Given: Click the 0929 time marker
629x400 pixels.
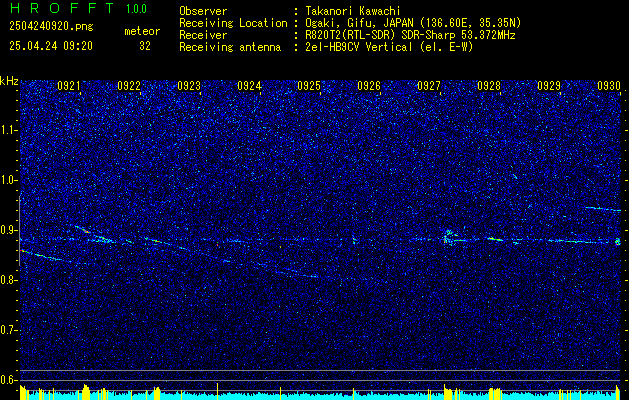Looking at the screenshot, I should tap(549, 85).
